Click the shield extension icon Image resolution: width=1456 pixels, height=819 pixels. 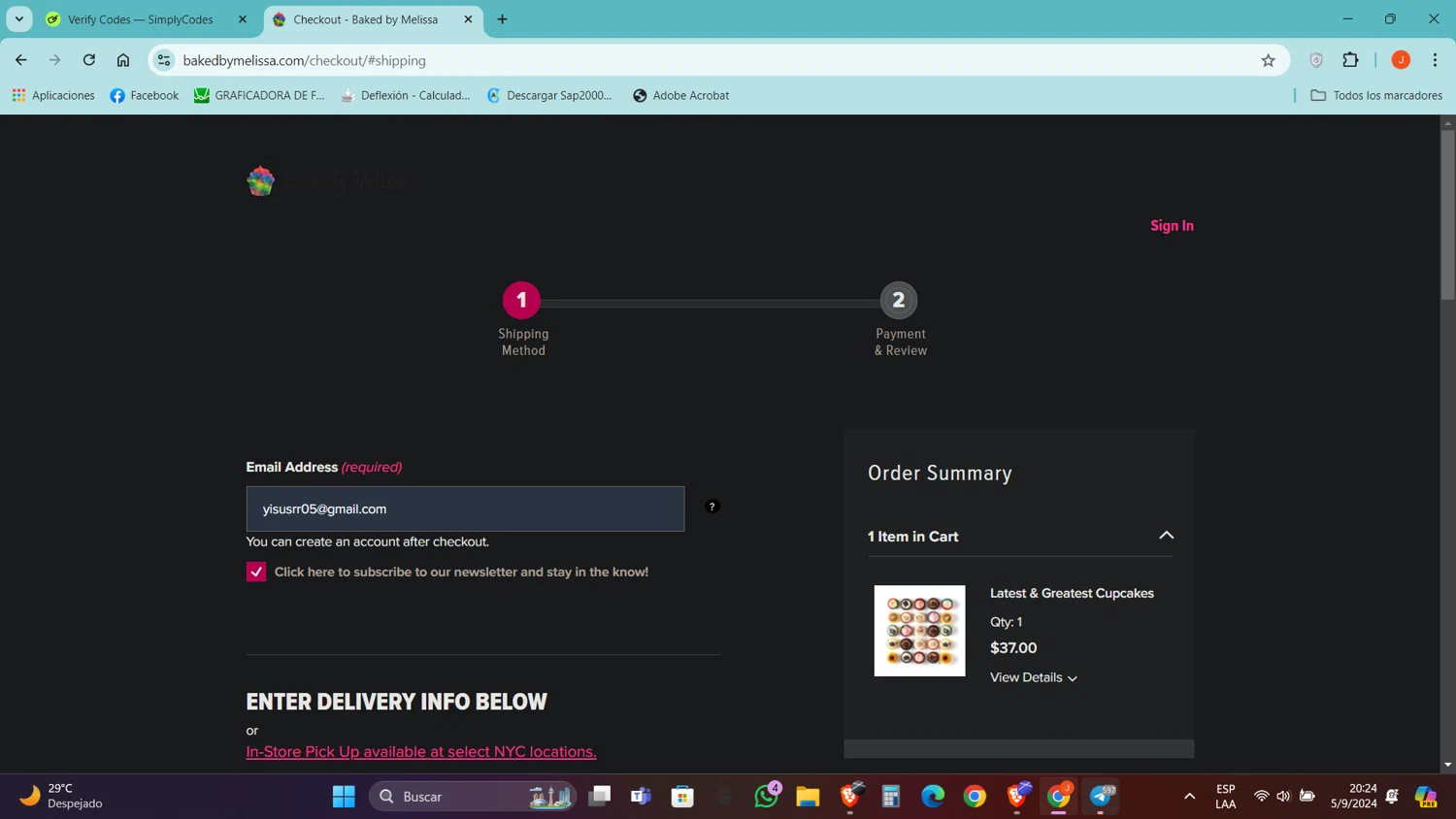tap(1316, 60)
